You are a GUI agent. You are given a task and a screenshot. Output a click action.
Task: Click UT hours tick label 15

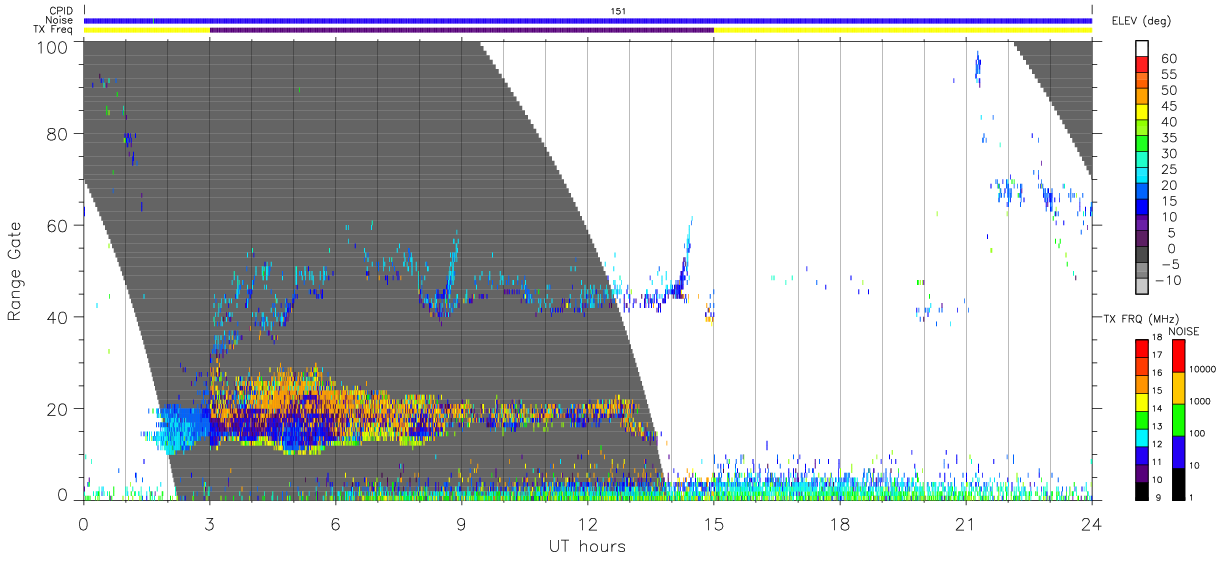pos(714,524)
